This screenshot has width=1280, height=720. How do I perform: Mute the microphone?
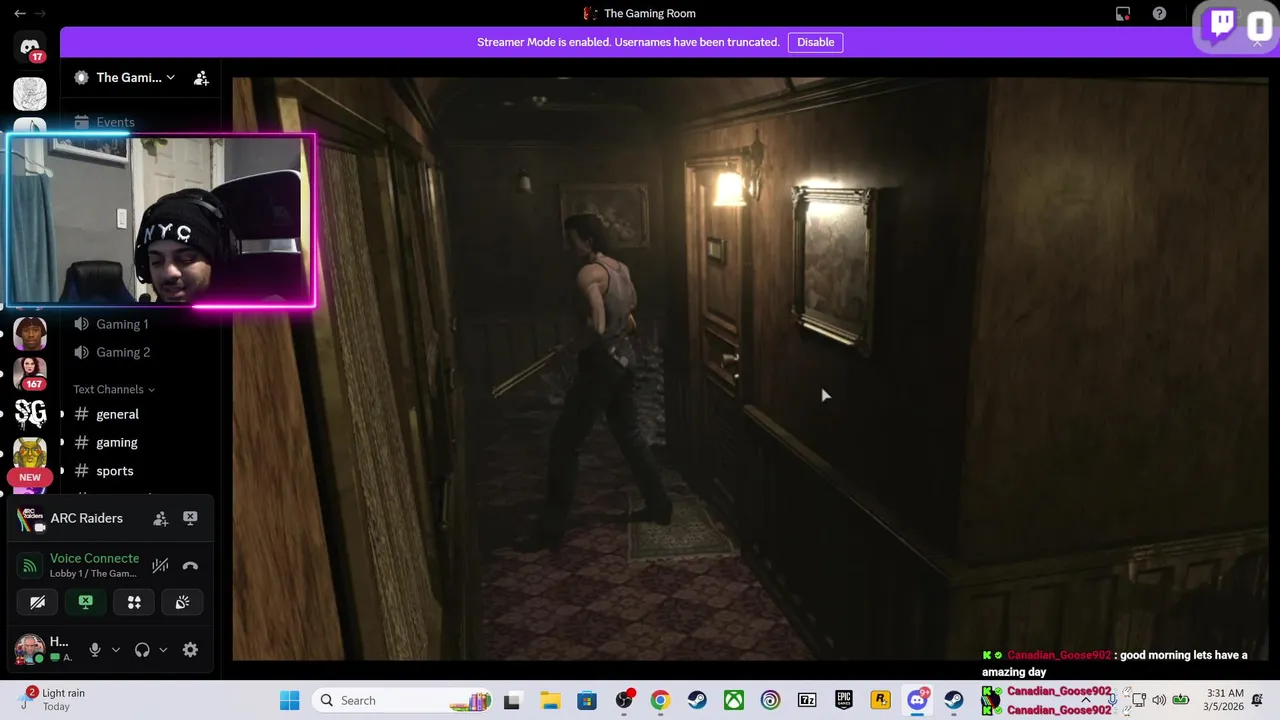(95, 650)
